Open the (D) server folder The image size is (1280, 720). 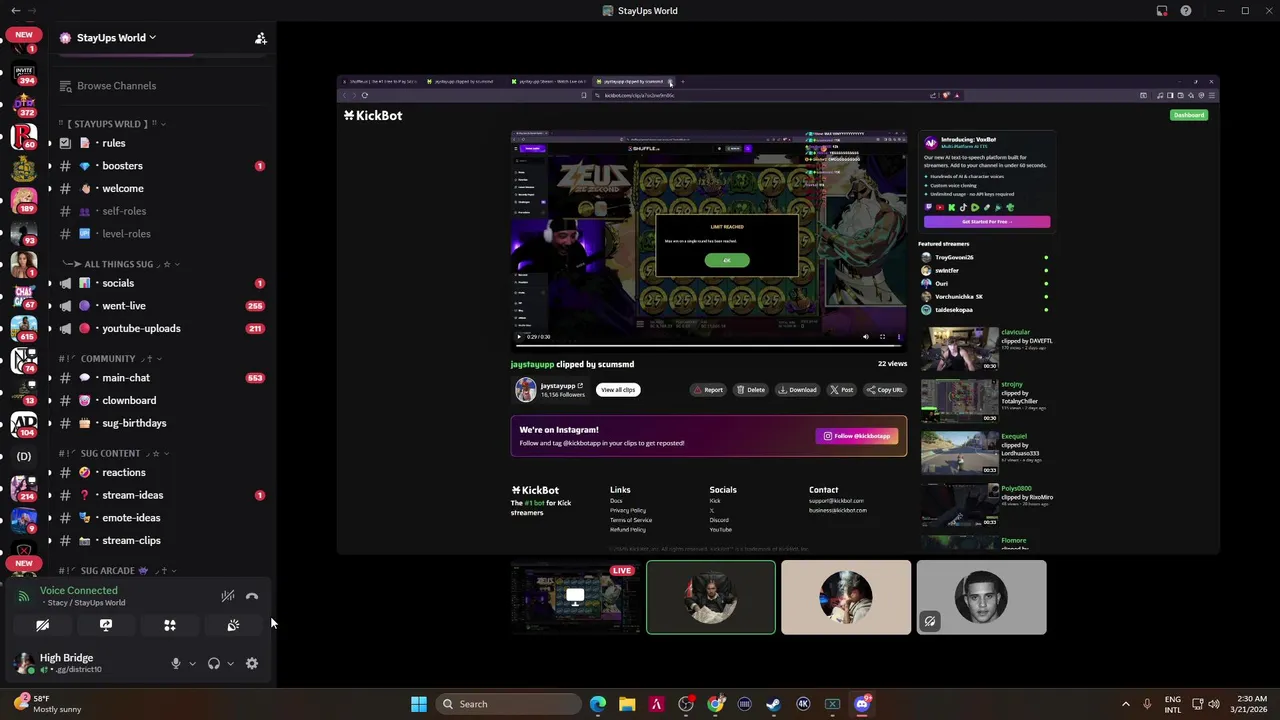[x=24, y=456]
